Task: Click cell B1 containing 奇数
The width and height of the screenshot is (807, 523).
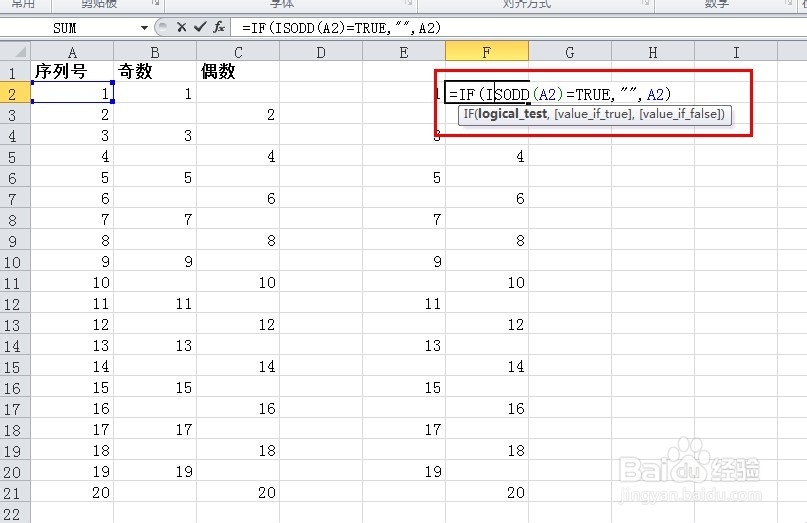Action: click(155, 72)
